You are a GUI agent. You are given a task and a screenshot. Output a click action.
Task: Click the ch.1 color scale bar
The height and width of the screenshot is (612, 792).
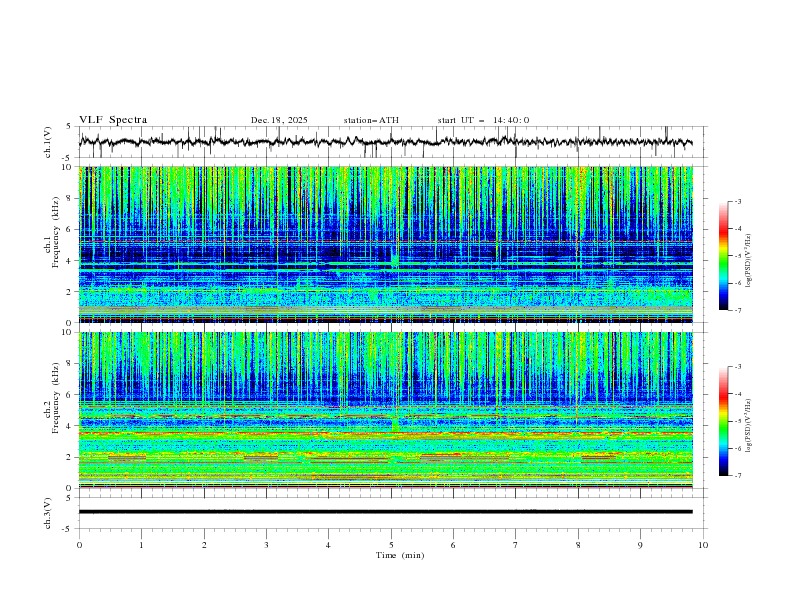click(x=723, y=256)
